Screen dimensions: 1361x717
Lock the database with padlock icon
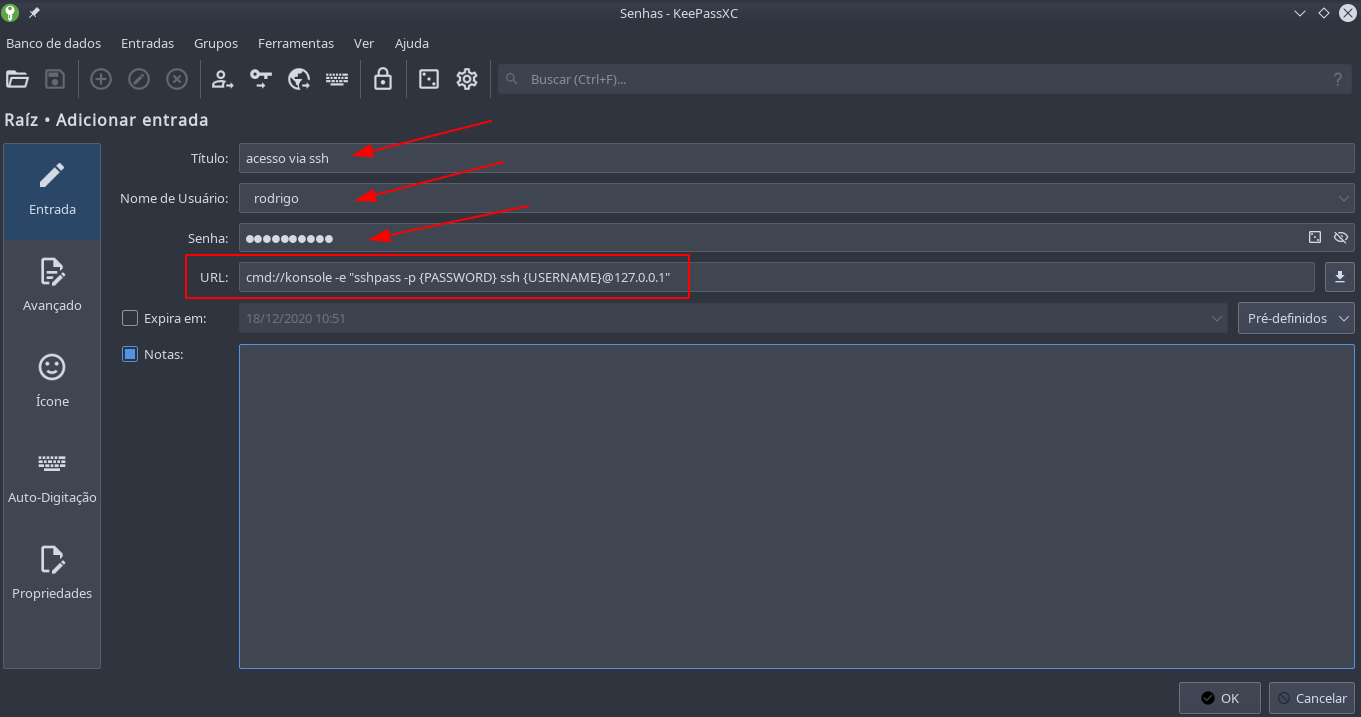point(383,79)
